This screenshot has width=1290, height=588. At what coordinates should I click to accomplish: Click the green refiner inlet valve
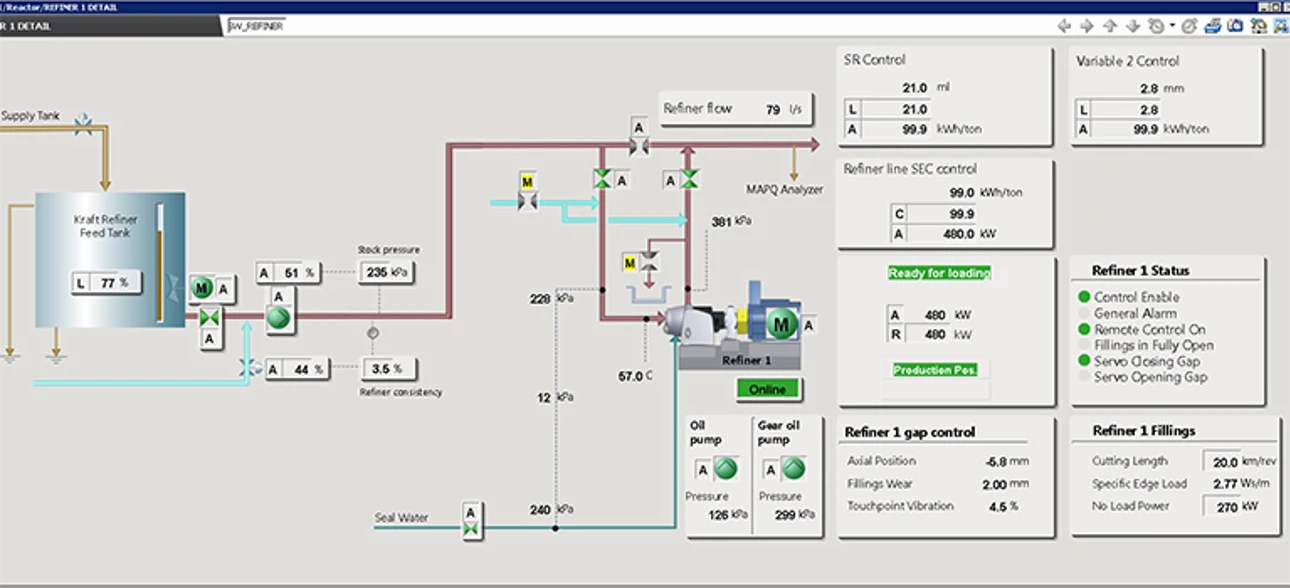point(602,179)
